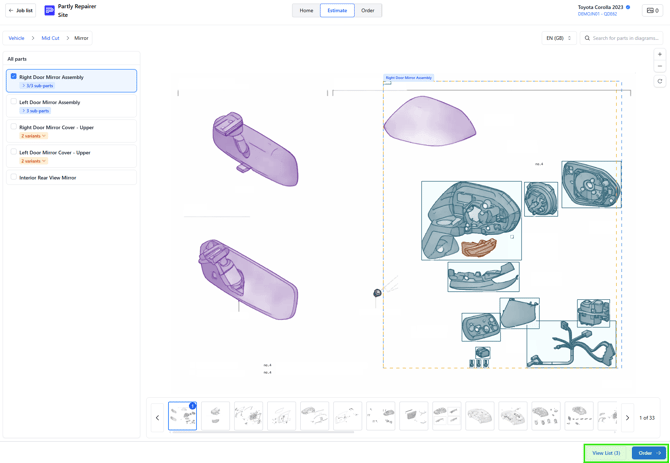Open the EN (GB) language dropdown

[x=559, y=38]
